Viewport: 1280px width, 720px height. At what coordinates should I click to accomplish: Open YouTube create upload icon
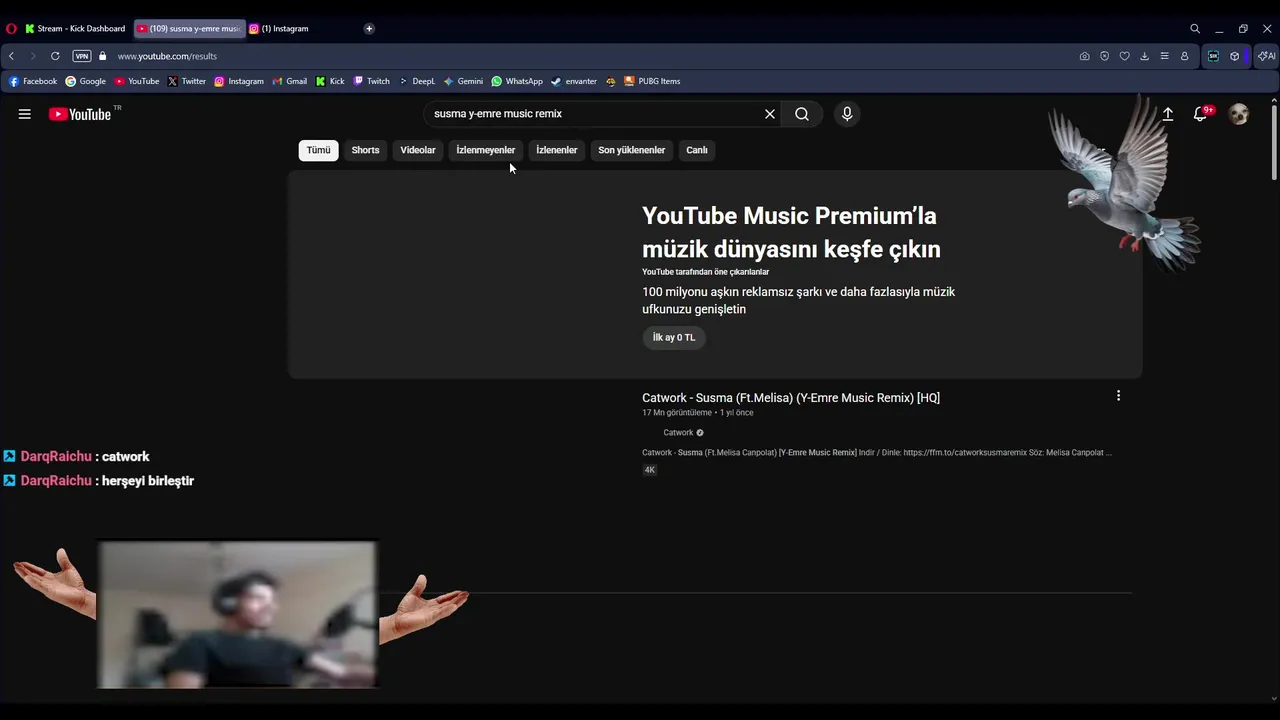(1167, 114)
